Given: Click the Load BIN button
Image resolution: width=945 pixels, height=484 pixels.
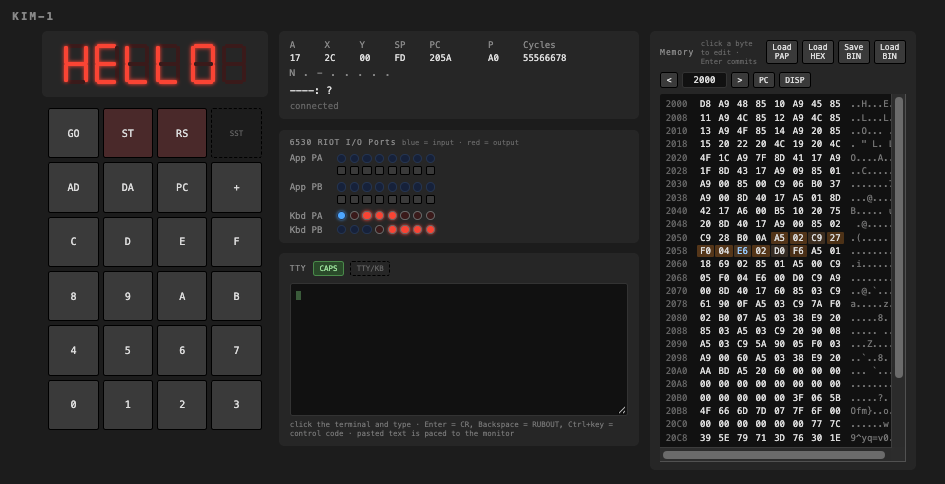Looking at the screenshot, I should [890, 52].
